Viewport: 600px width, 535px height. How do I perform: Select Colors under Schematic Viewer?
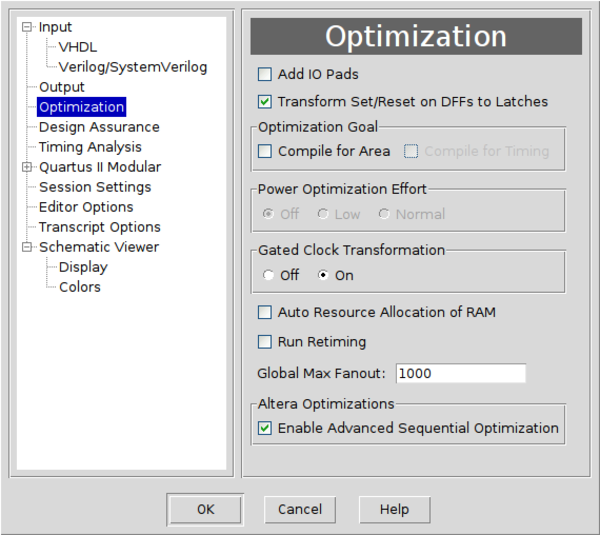(x=79, y=287)
